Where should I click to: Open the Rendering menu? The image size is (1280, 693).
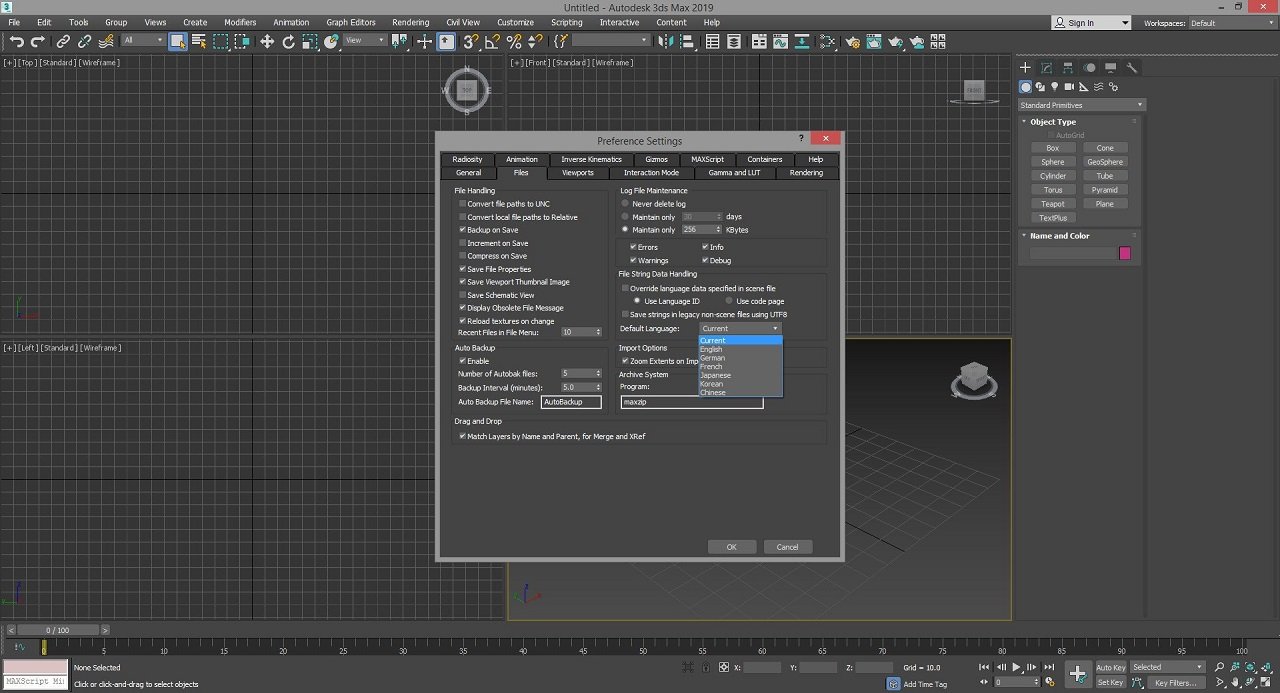point(410,22)
